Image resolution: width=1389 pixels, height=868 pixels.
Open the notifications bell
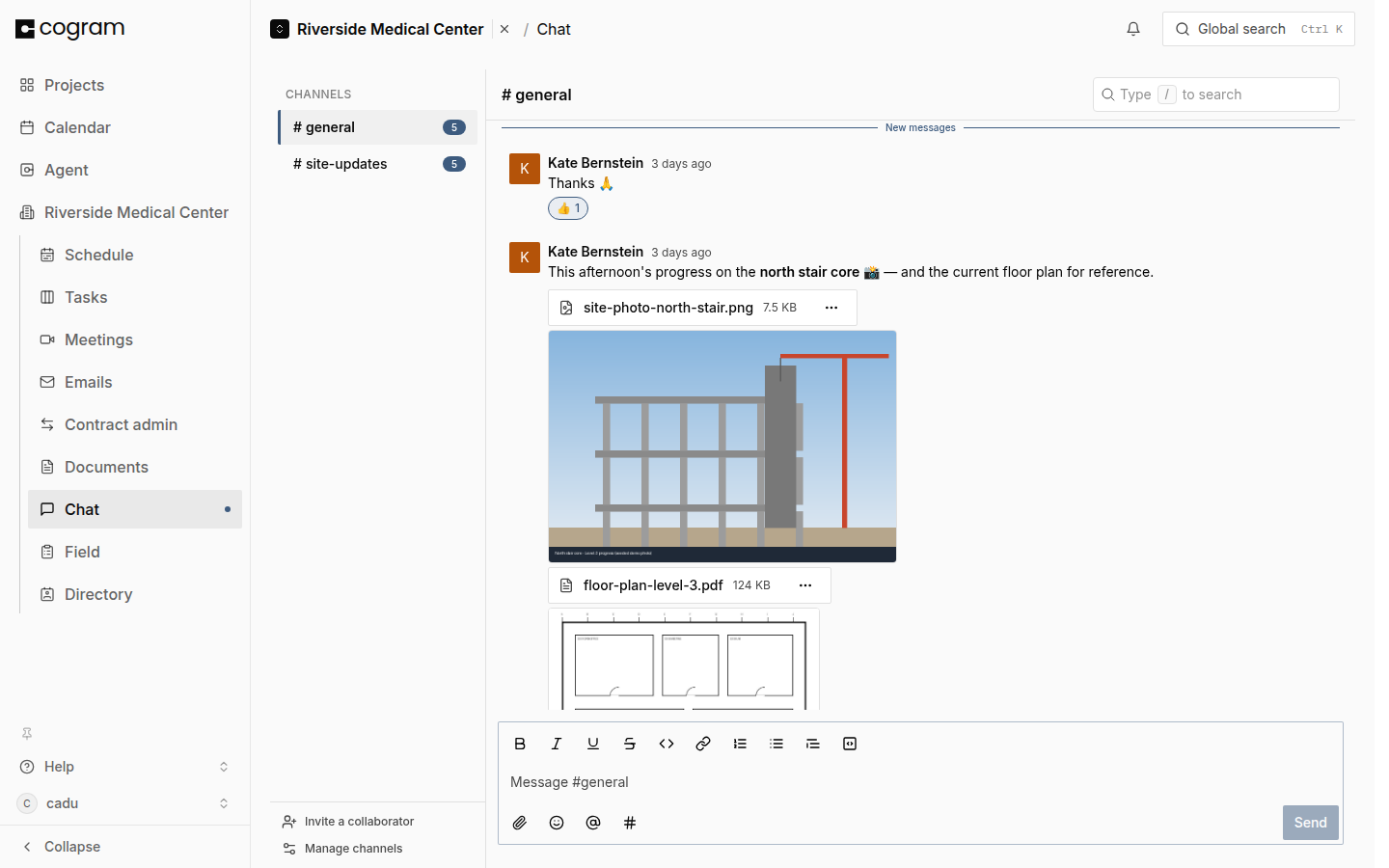1133,29
